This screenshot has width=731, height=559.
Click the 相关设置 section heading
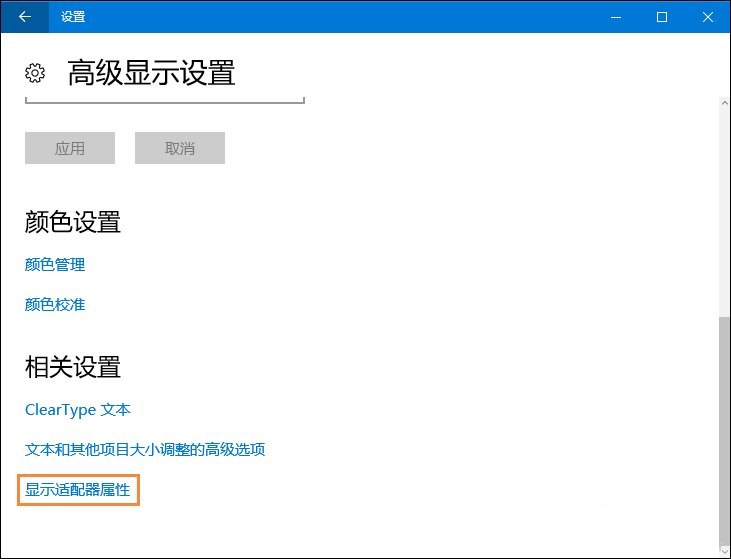(x=73, y=367)
